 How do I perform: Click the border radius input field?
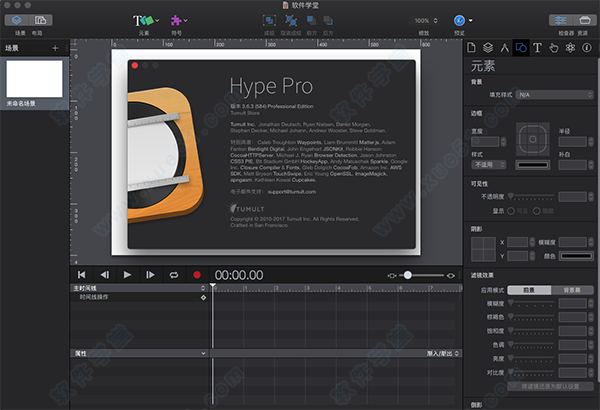point(573,142)
